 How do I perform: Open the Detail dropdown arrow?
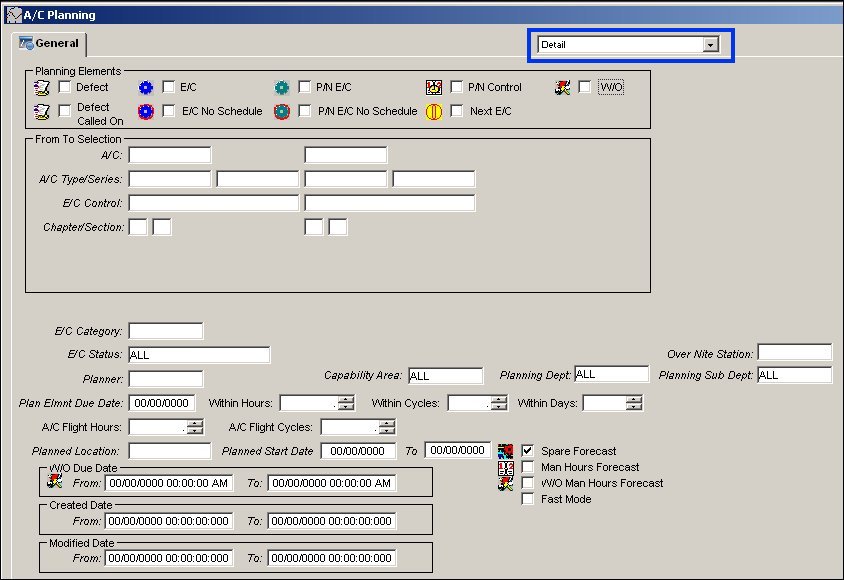711,45
